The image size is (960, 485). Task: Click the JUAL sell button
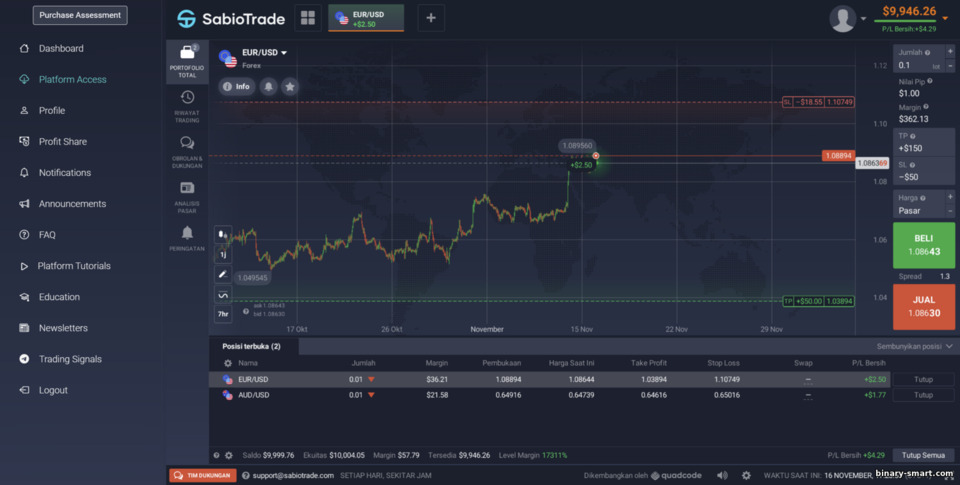923,307
